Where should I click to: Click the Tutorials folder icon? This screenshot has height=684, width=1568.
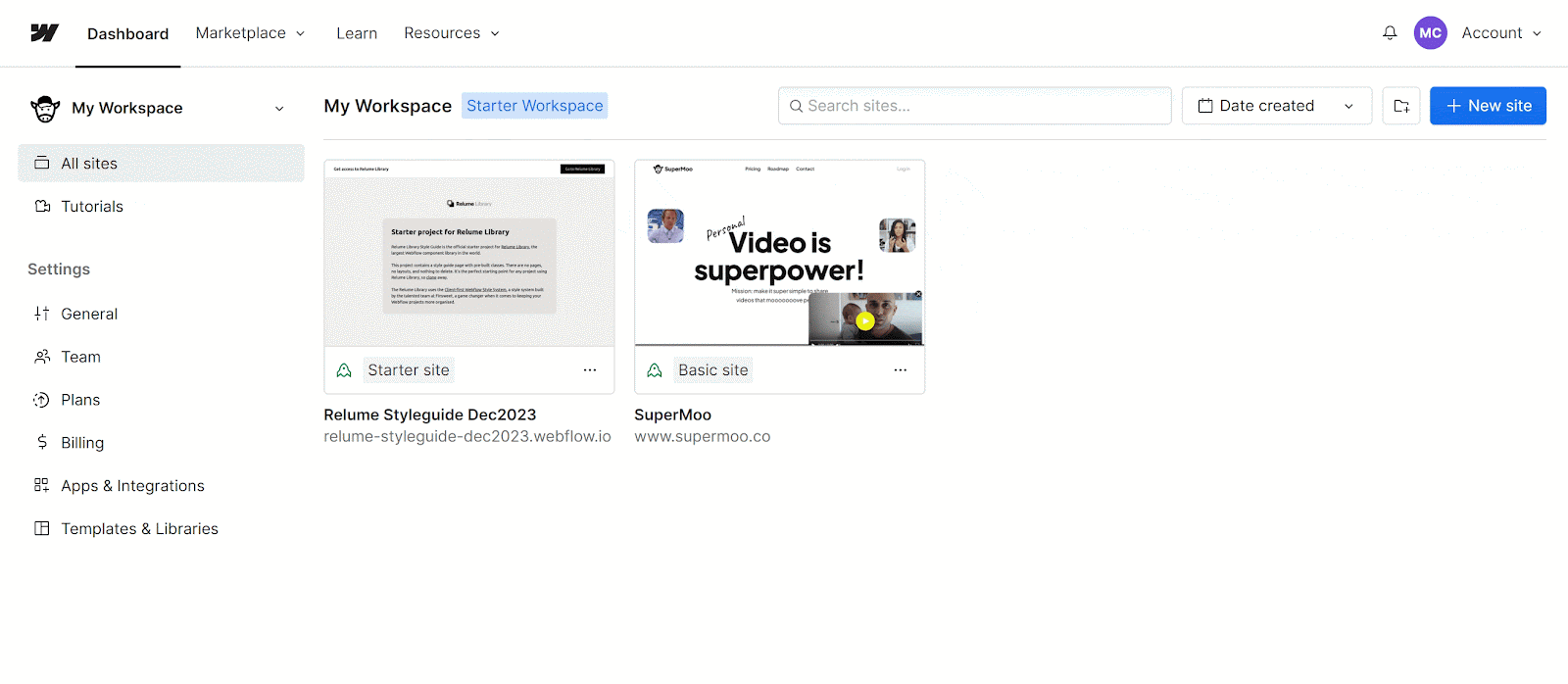(42, 207)
